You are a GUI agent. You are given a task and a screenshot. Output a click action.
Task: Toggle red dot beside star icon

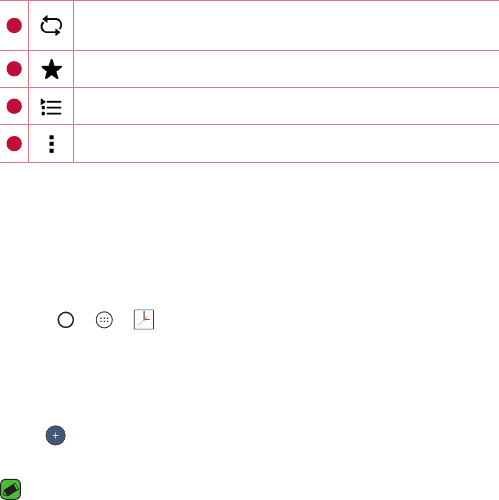(x=14, y=69)
